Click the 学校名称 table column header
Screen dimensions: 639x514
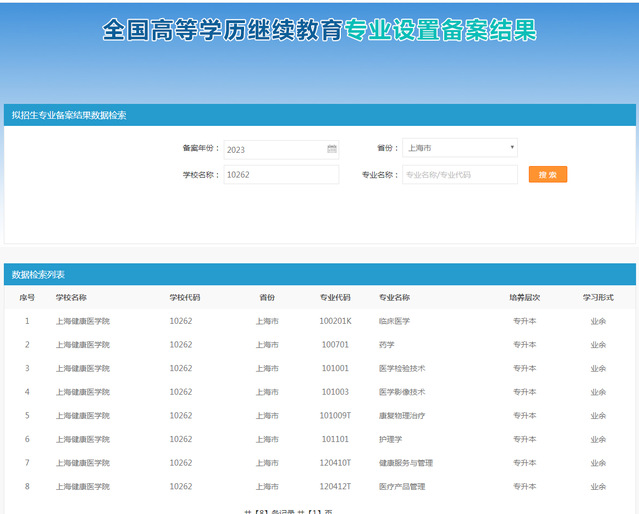(71, 297)
